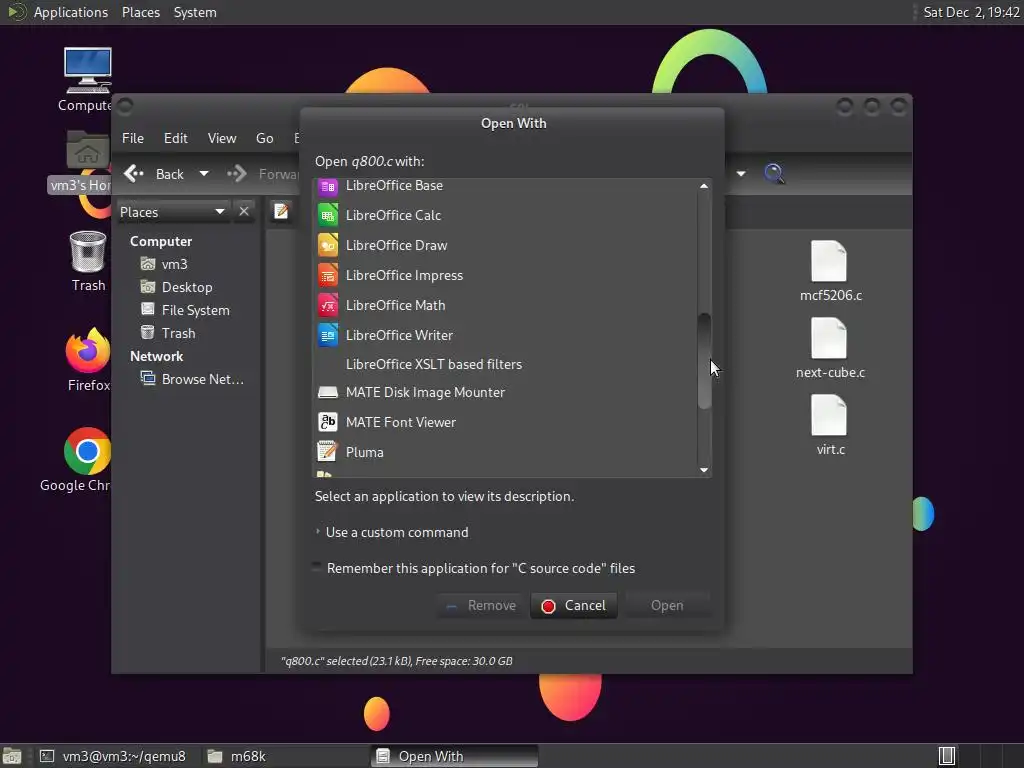
Task: Open the Places sidebar type dropdown
Action: pos(173,212)
